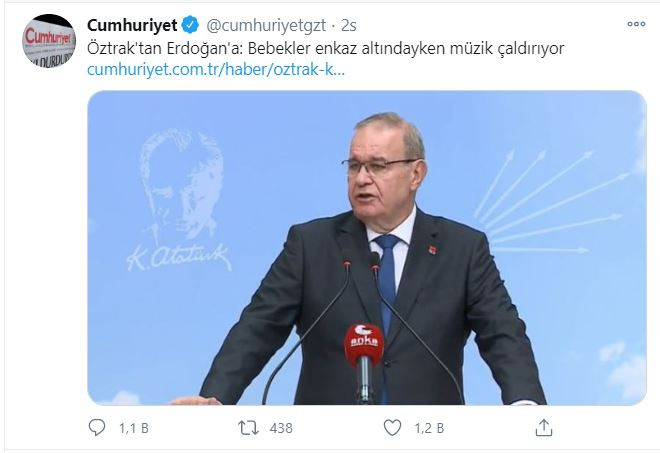660x453 pixels.
Task: Click the Cumhuriyet display name
Action: pyautogui.click(x=132, y=25)
